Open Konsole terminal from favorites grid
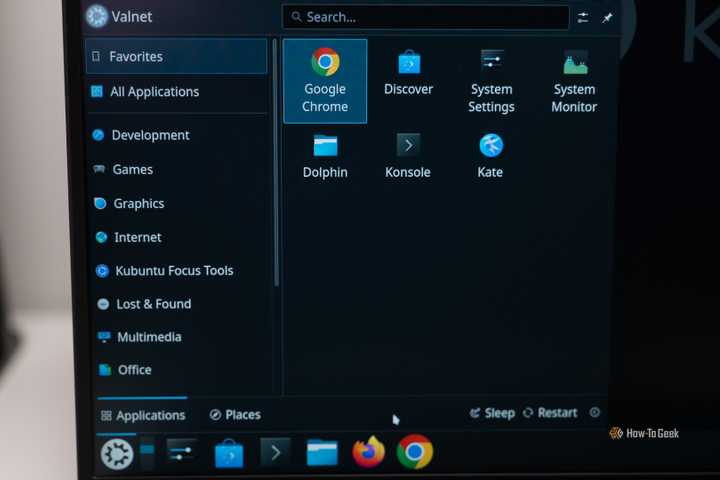720x480 pixels. [408, 156]
